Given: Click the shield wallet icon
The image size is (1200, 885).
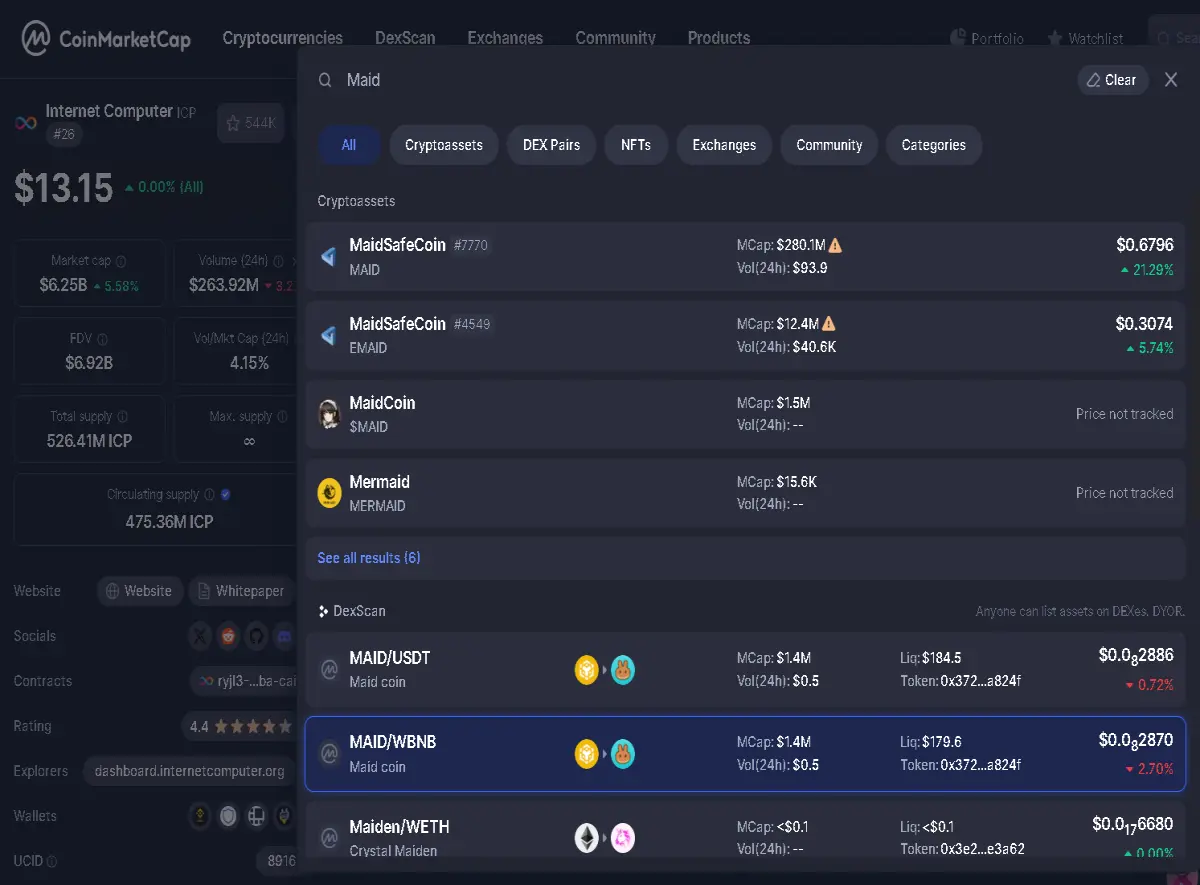Looking at the screenshot, I should click(229, 816).
